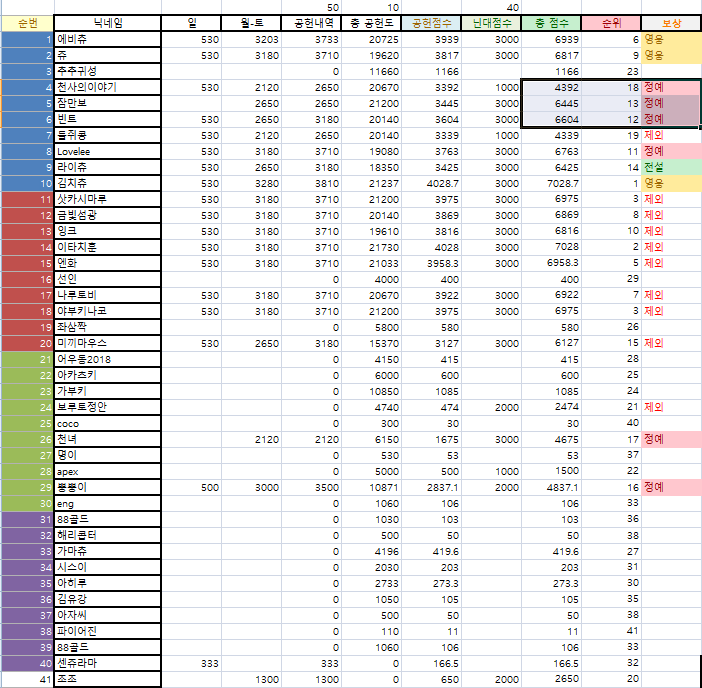Click the nickname cell apex

(107, 470)
